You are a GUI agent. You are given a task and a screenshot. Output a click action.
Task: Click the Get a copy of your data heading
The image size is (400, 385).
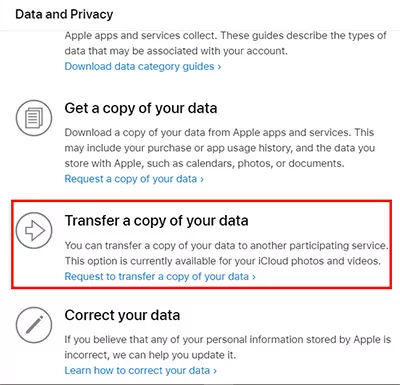point(141,108)
